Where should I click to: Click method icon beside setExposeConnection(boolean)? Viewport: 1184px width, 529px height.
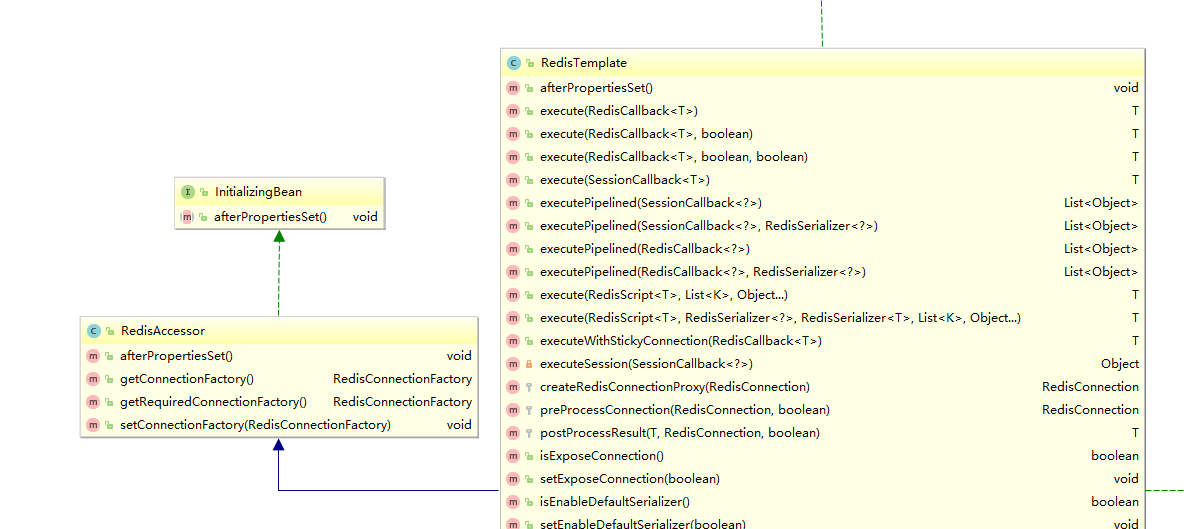(513, 479)
